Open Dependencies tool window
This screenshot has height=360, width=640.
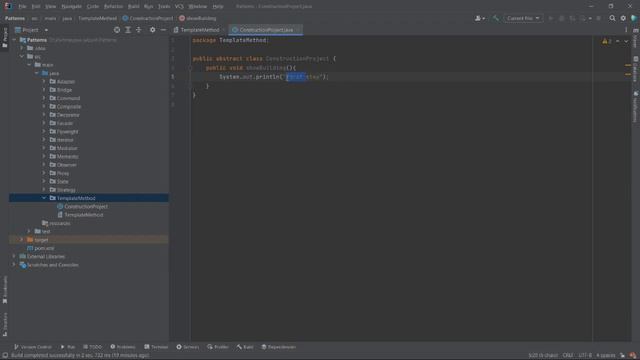(x=279, y=347)
